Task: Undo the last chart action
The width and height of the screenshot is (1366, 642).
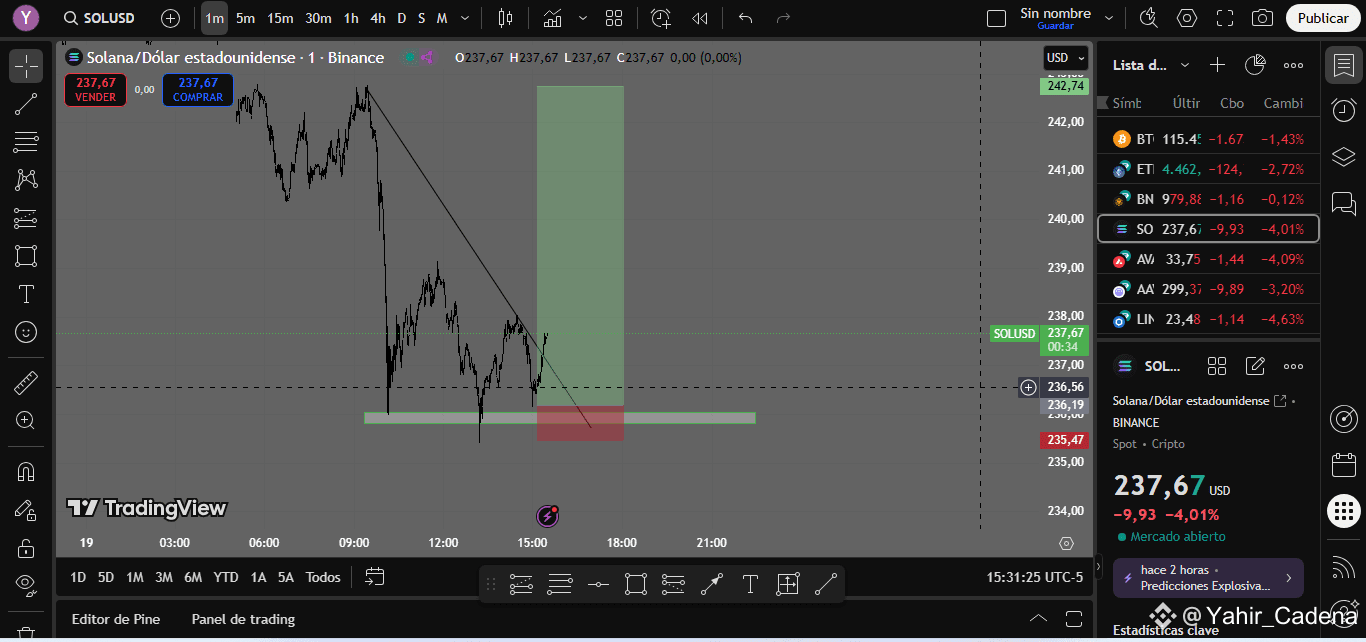Action: click(x=745, y=18)
